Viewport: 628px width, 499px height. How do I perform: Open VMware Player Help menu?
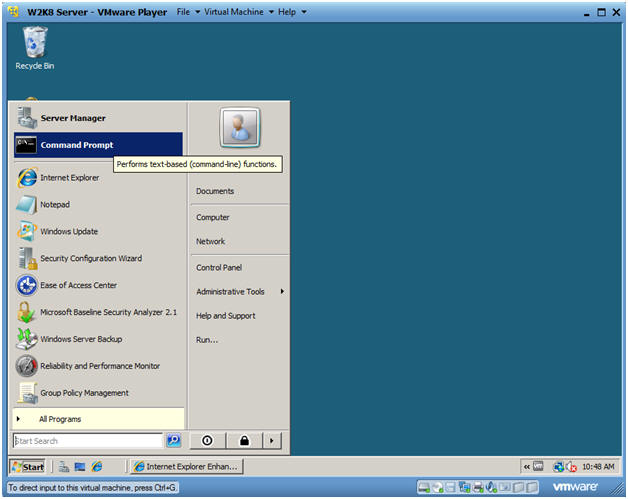pyautogui.click(x=292, y=12)
